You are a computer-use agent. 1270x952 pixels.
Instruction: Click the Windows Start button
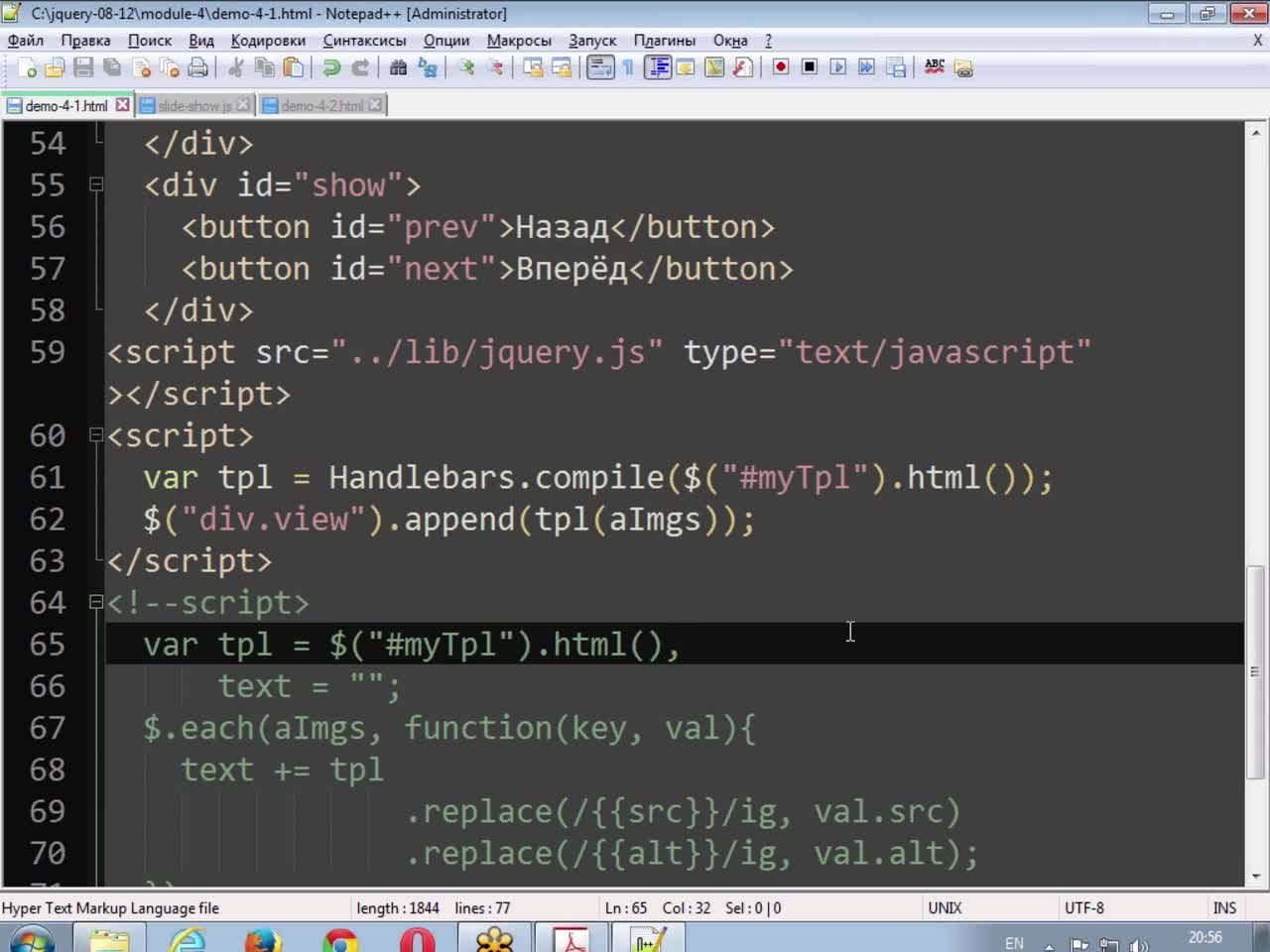point(33,940)
